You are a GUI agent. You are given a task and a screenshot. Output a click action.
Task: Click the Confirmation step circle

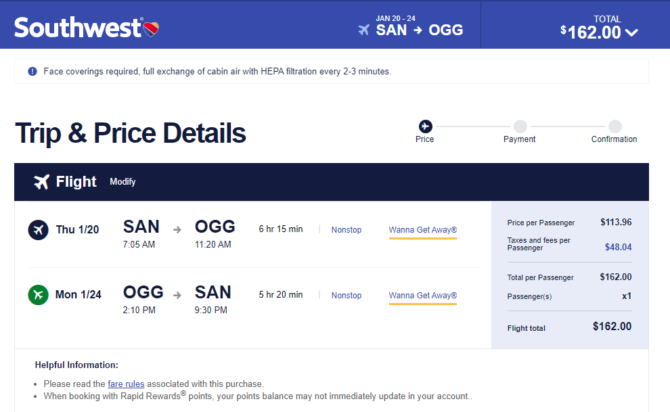(615, 126)
